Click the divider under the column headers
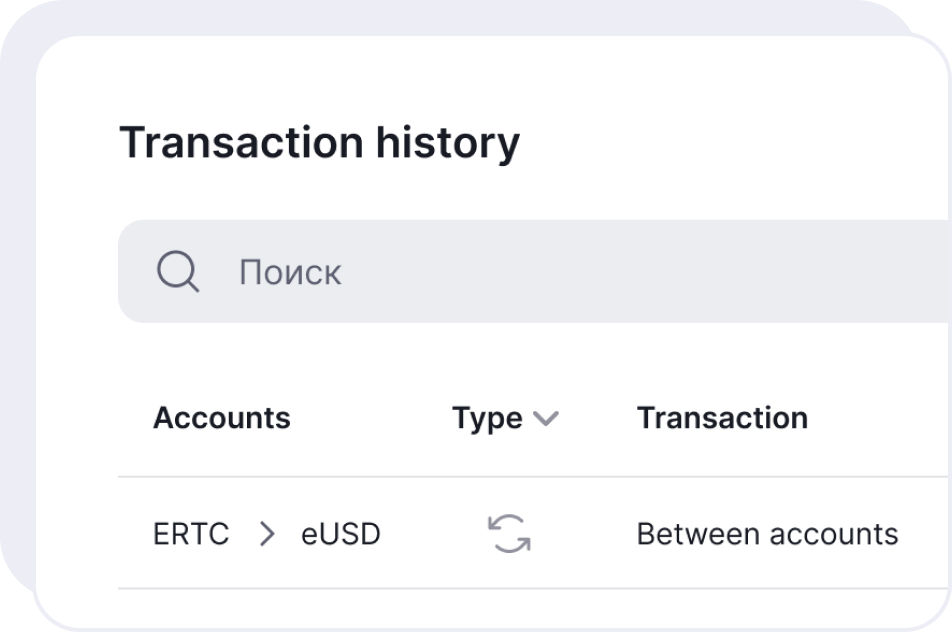 [500, 477]
